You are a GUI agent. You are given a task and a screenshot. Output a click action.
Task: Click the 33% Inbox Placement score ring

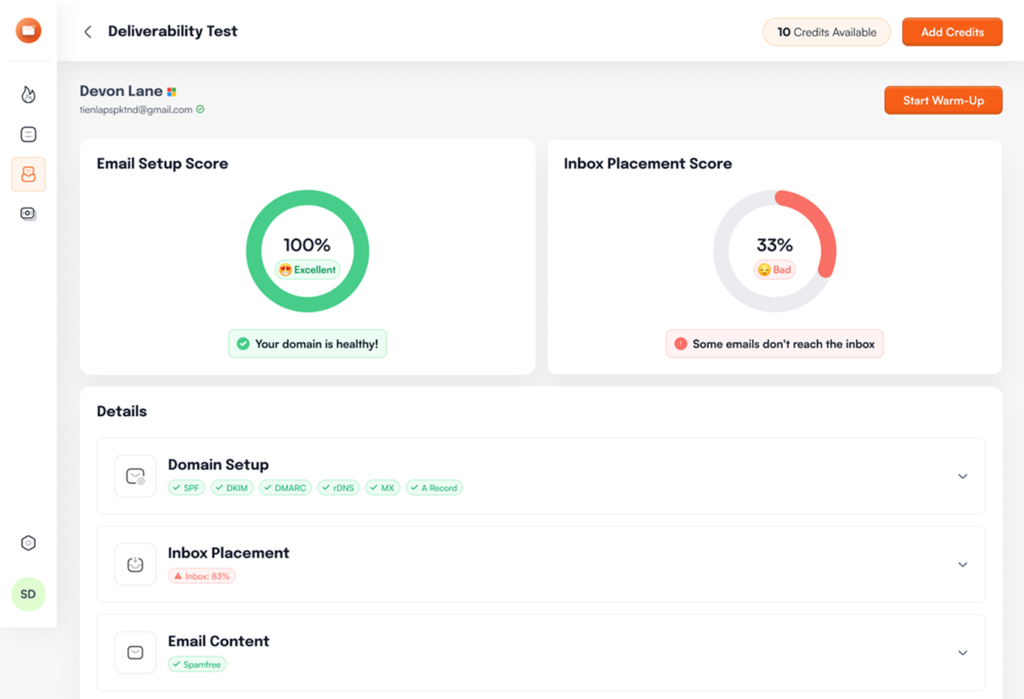click(774, 250)
